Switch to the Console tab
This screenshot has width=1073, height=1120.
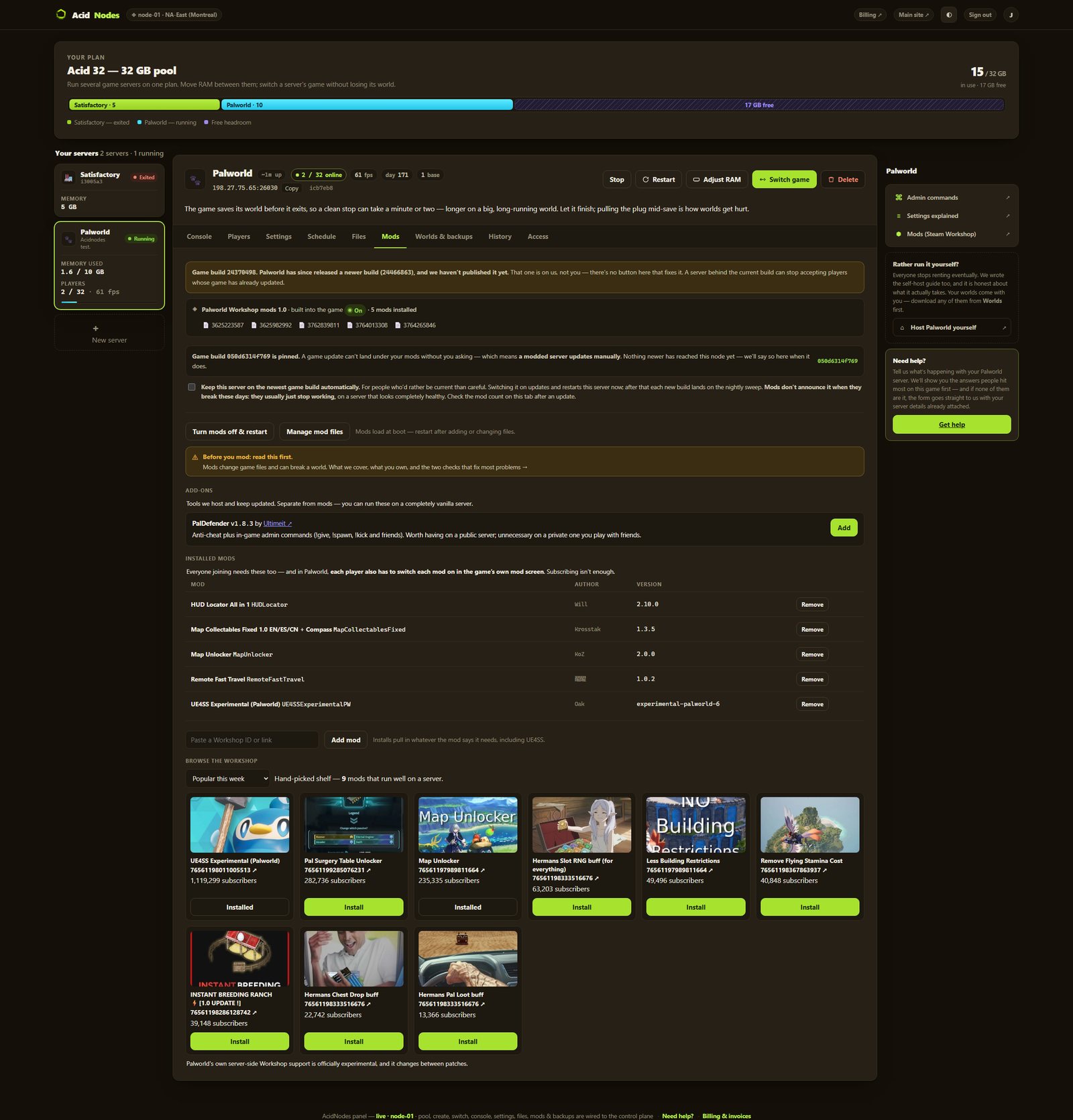click(x=199, y=237)
